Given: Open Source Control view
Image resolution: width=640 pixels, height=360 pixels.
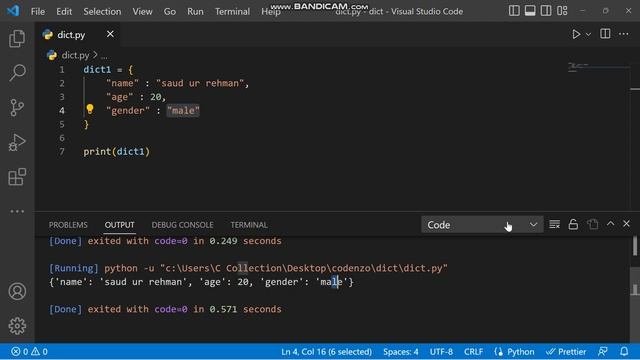Looking at the screenshot, I should (x=17, y=108).
